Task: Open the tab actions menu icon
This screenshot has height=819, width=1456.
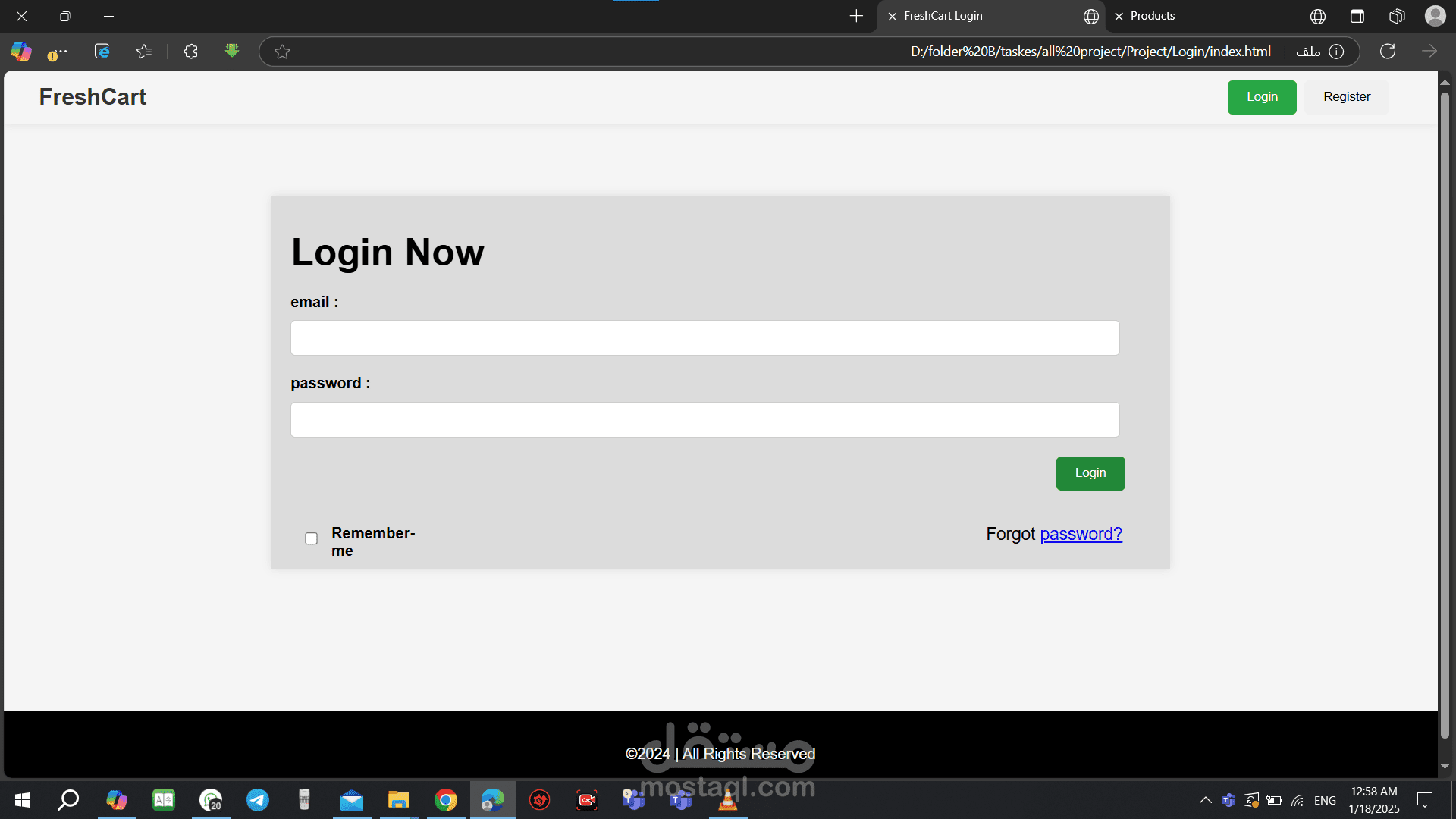Action: (x=1357, y=16)
